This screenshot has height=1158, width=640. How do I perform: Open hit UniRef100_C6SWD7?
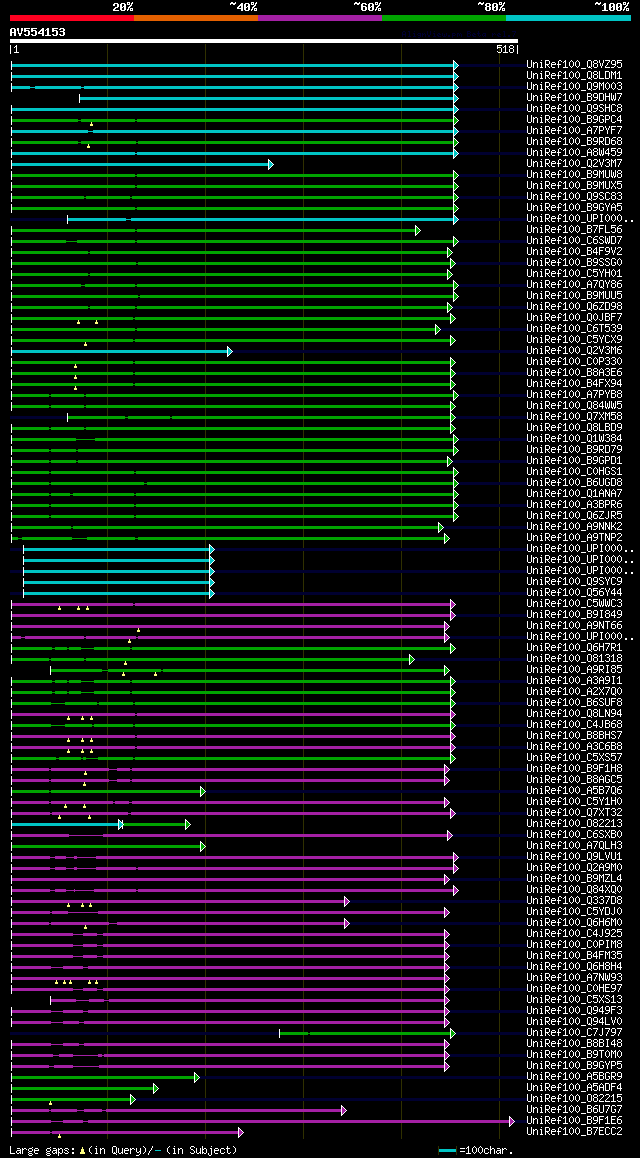click(574, 241)
